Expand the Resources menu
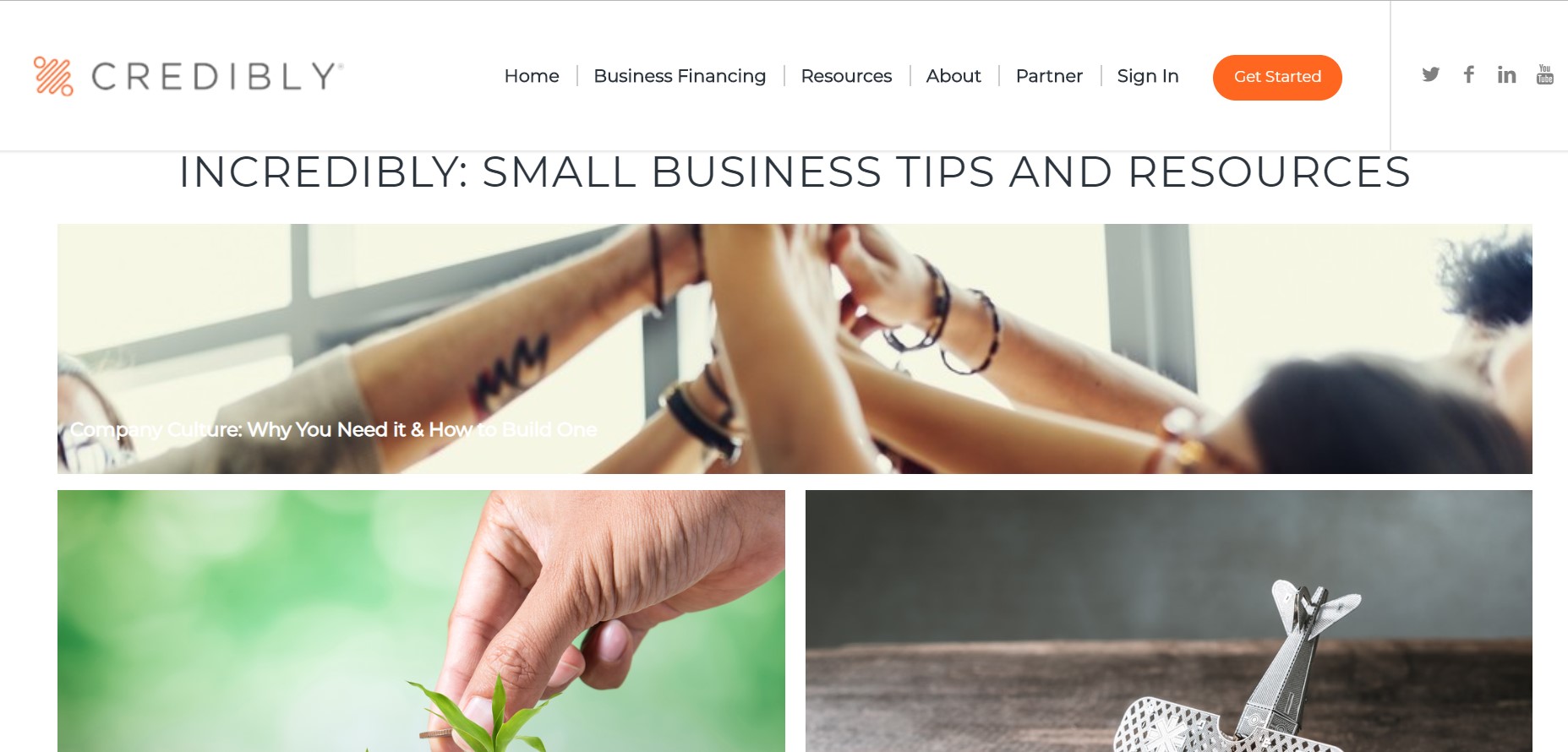This screenshot has width=1568, height=752. (x=846, y=76)
